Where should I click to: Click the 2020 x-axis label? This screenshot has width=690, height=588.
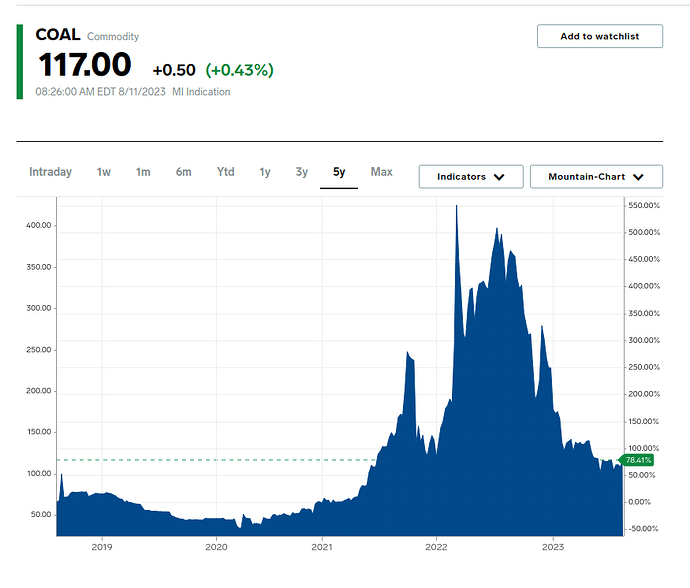tap(217, 547)
